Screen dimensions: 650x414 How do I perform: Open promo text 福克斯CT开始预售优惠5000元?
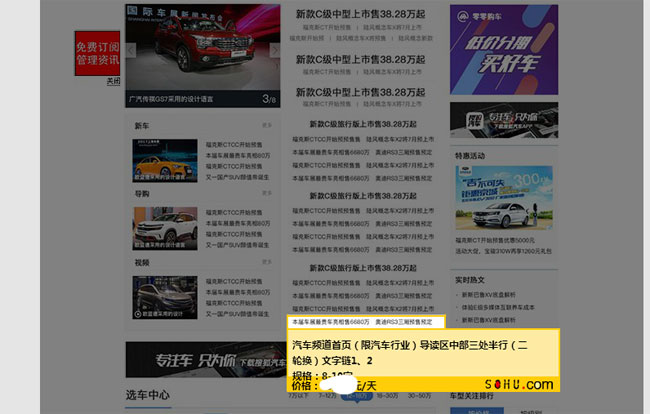(495, 240)
